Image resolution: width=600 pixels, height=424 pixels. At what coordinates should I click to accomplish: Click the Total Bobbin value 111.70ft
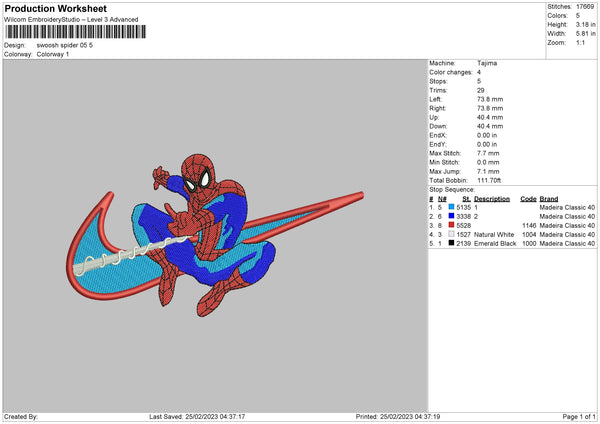click(x=489, y=180)
